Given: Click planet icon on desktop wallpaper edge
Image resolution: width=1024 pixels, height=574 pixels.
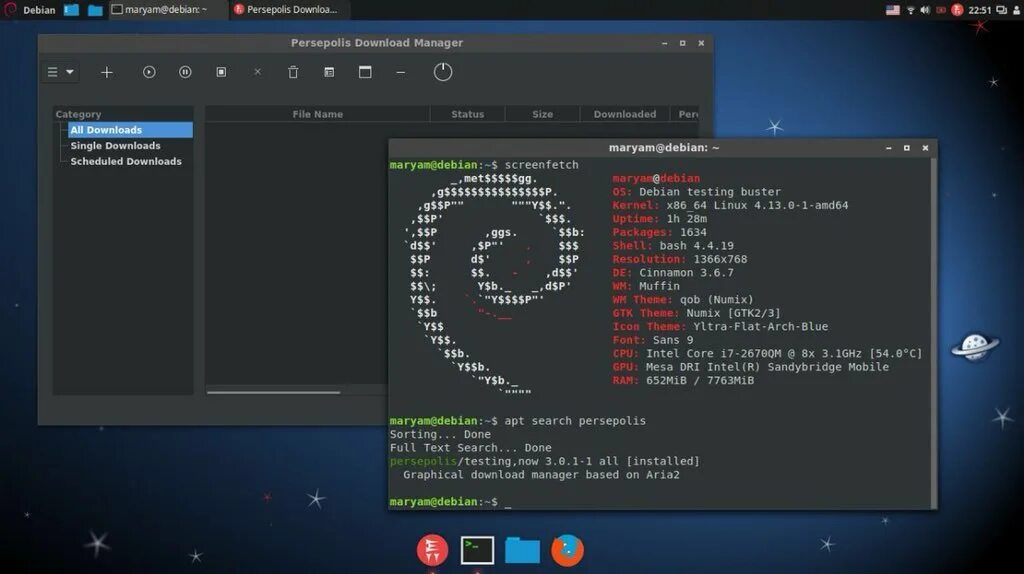Looking at the screenshot, I should 974,346.
